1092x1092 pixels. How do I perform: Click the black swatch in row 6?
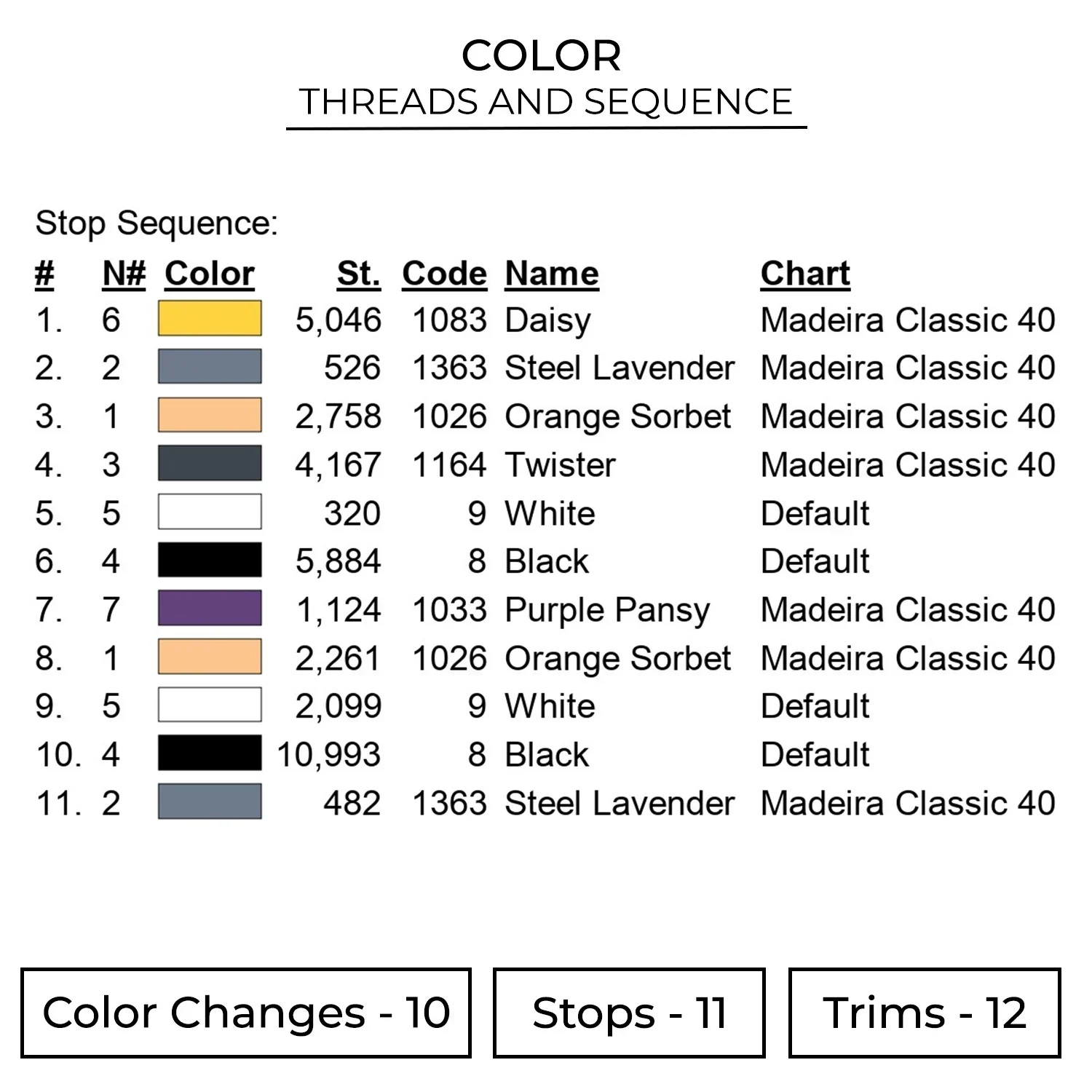(x=210, y=561)
